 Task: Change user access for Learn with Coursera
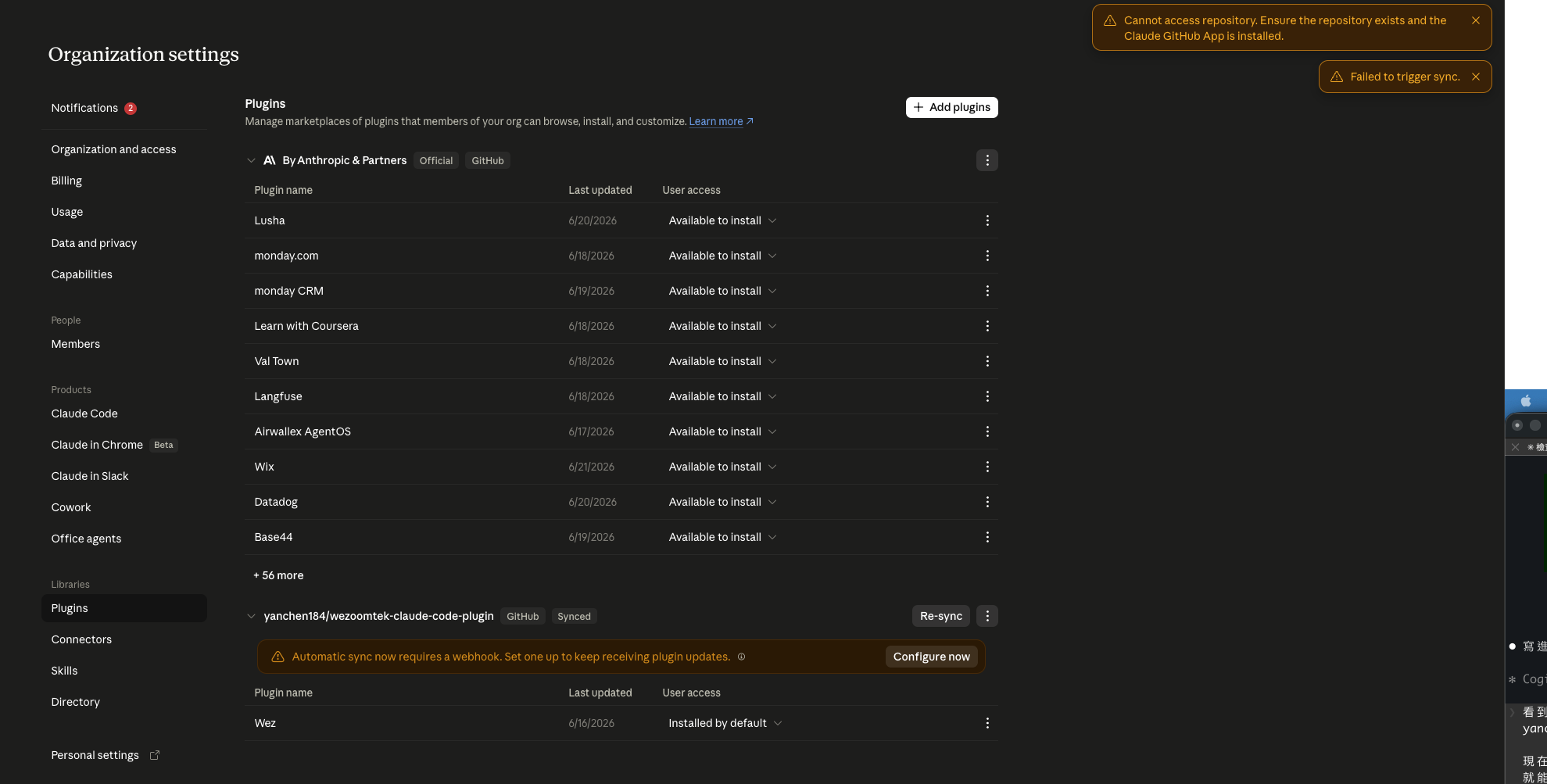tap(722, 326)
